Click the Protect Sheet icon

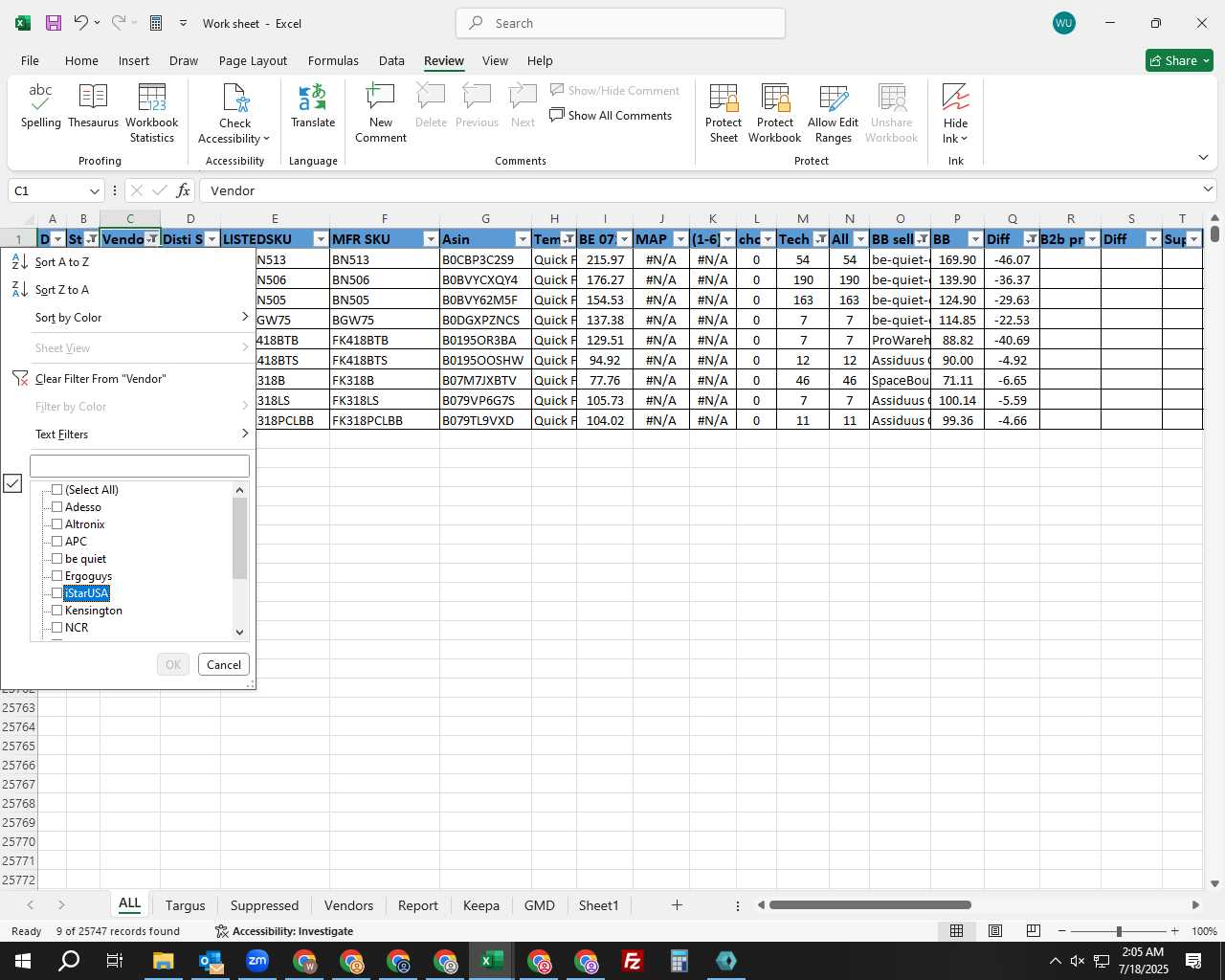pyautogui.click(x=724, y=98)
